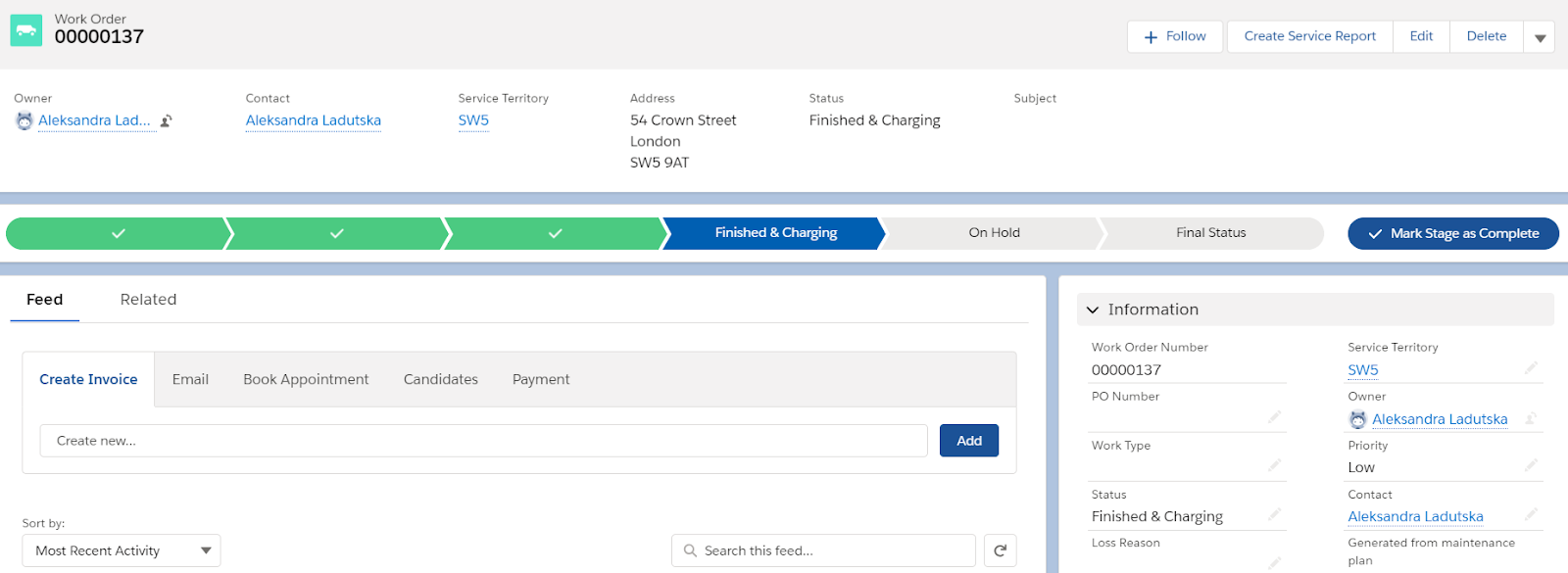1568x573 pixels.
Task: Open the header owner link Aleksandra Lad...
Action: [x=94, y=120]
